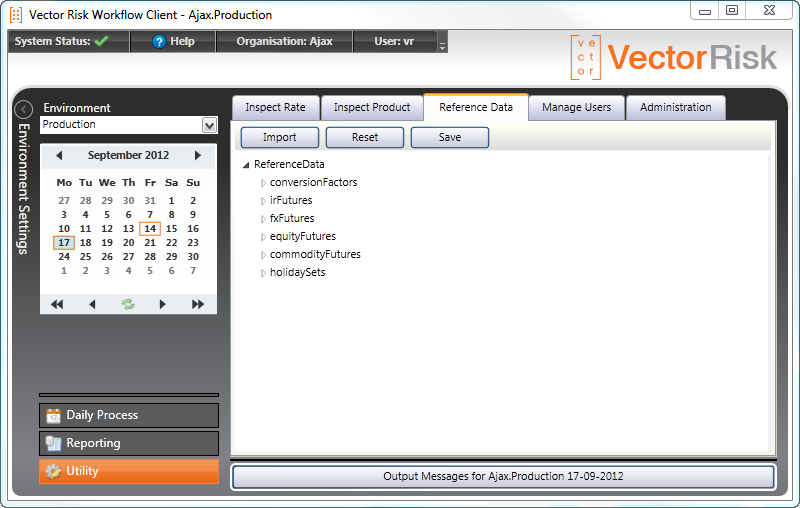
Task: Expand the irFutures node
Action: point(263,201)
